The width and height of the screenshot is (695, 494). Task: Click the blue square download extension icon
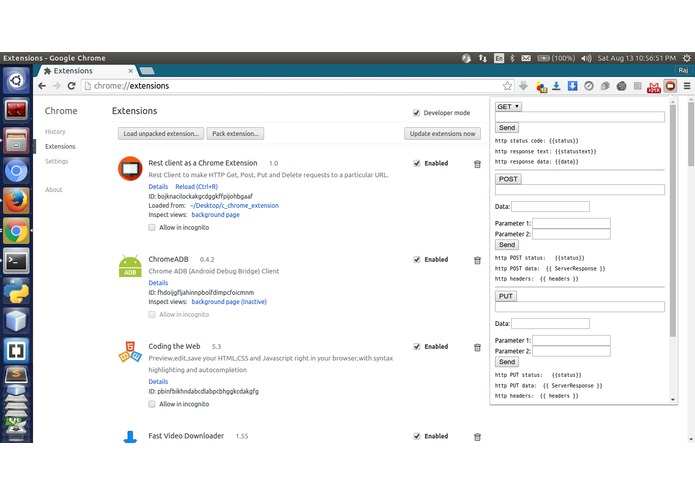[572, 86]
